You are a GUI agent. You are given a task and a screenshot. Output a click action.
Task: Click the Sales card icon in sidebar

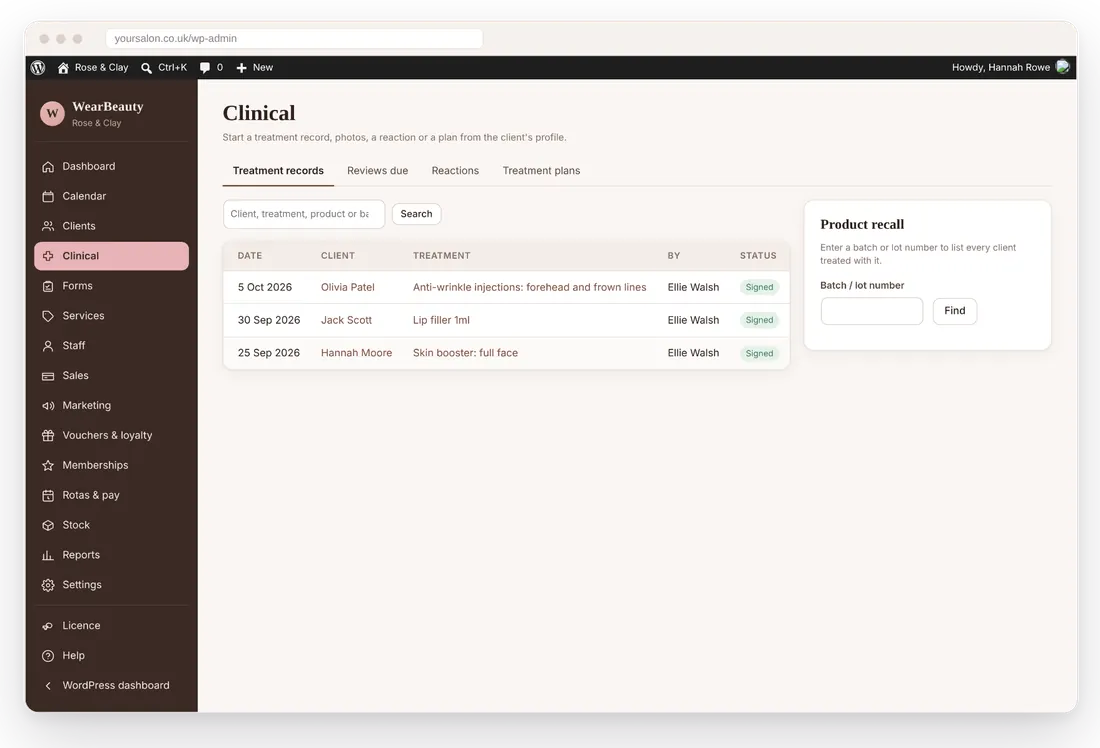tap(48, 376)
